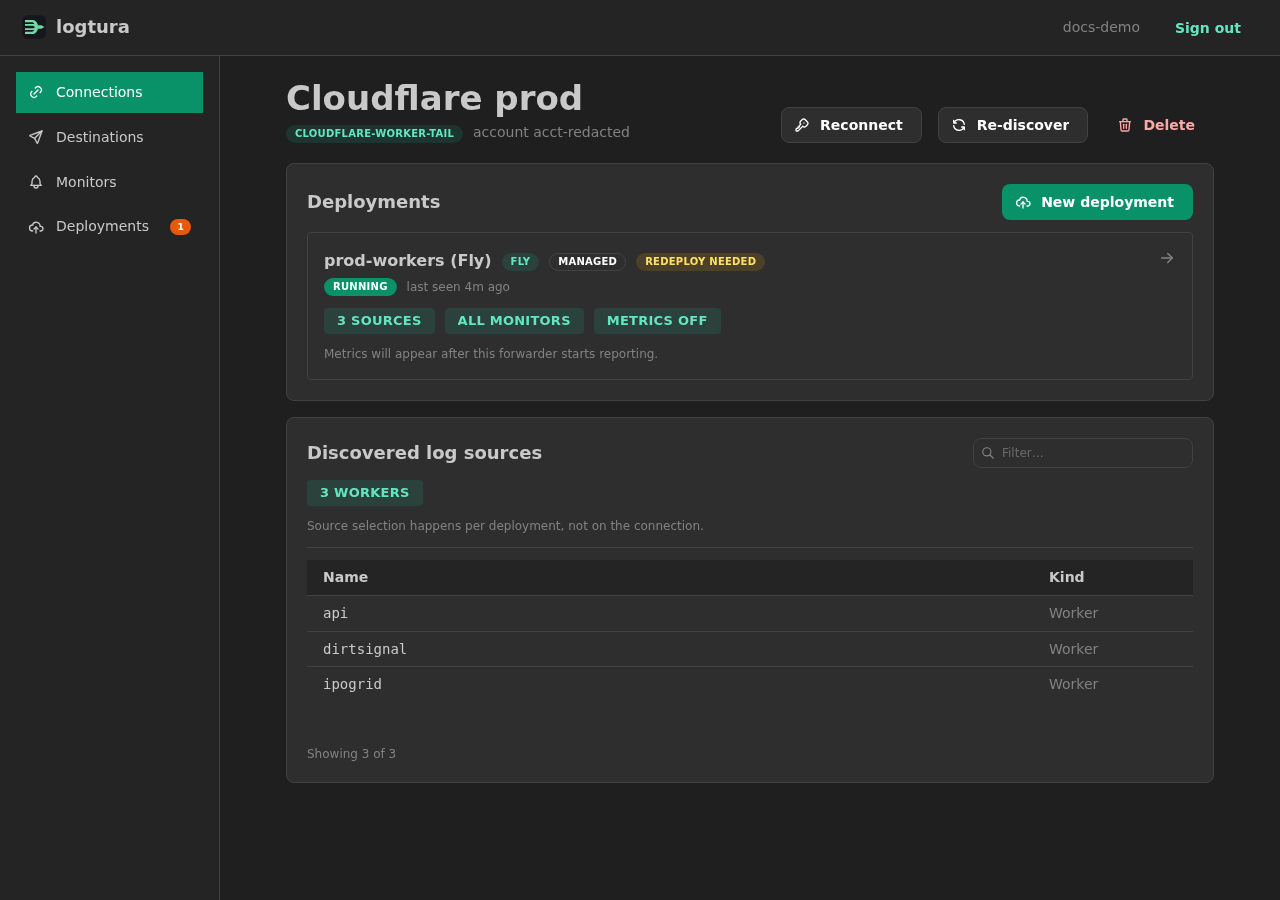Click the "last seen 4m ago" text
Screen dimensions: 1280x900
[x=458, y=287]
